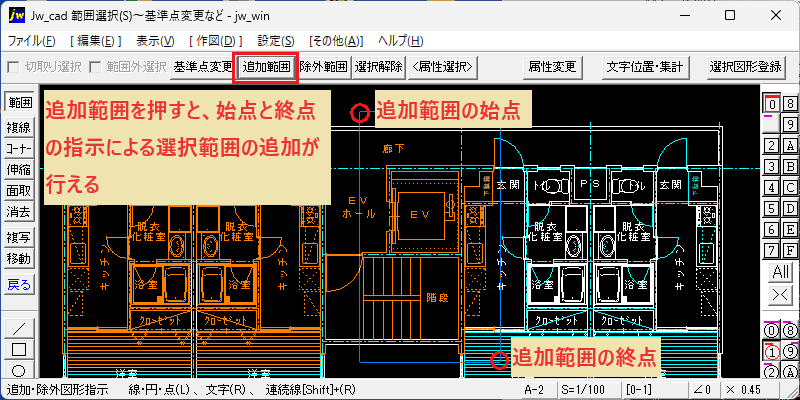This screenshot has width=800, height=400.
Task: Toggle circled layer group button 0
Action: 771,330
